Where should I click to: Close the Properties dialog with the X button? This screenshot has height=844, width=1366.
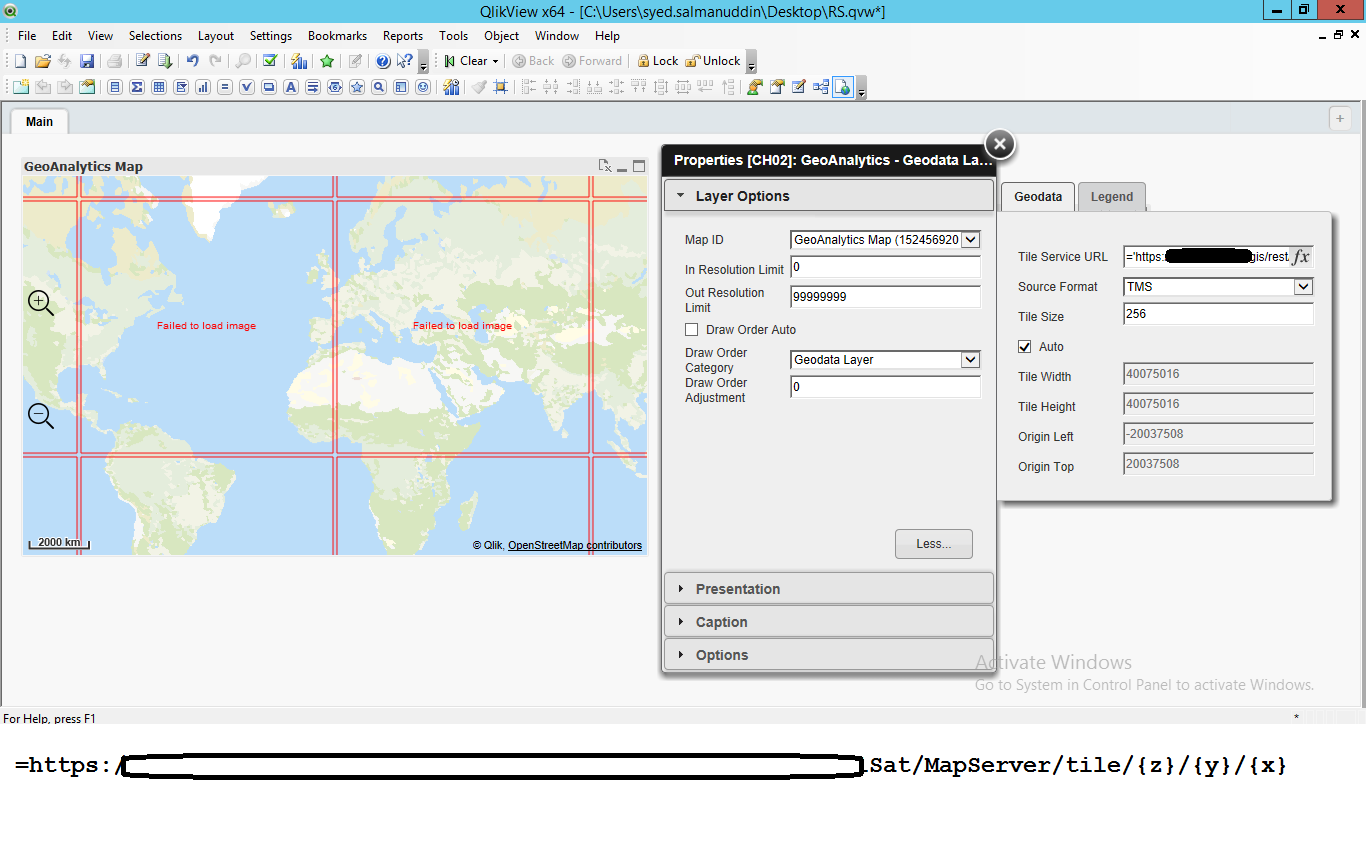coord(1000,145)
